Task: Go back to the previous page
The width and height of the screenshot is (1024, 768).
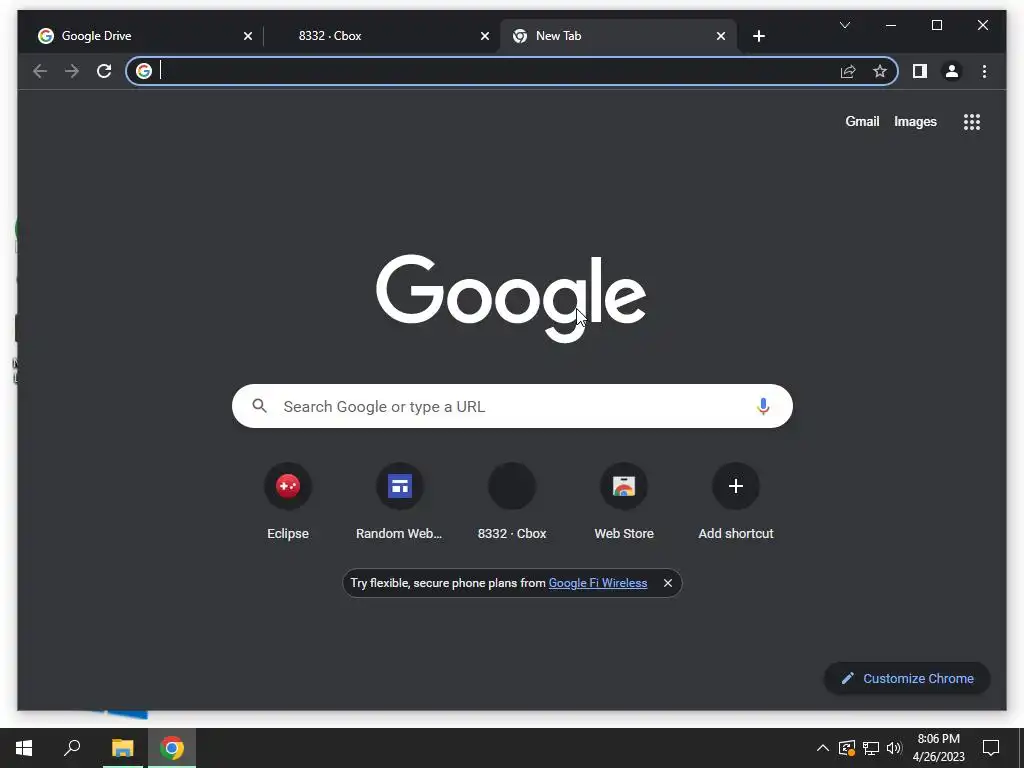Action: click(x=40, y=71)
